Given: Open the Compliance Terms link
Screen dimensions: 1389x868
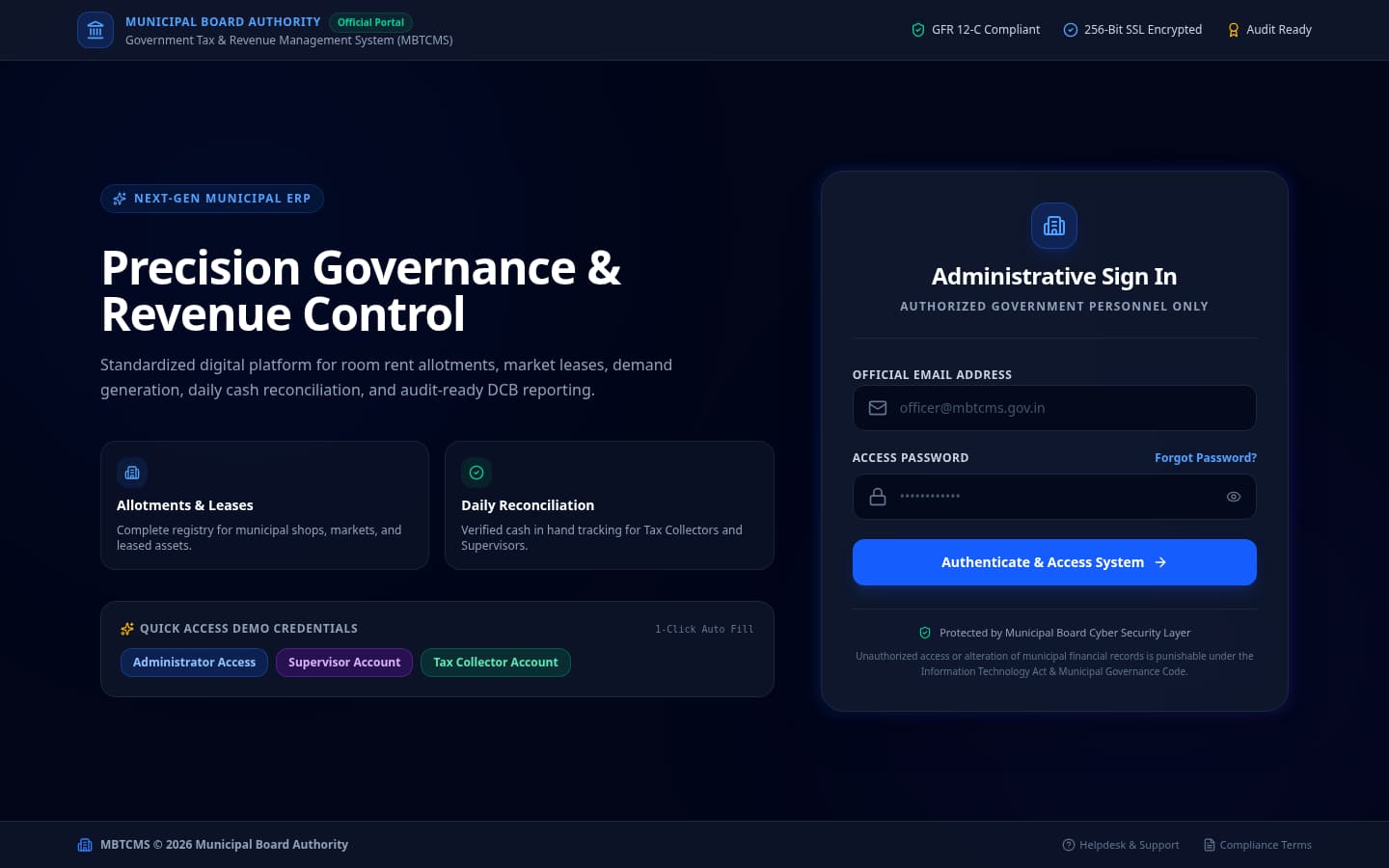Looking at the screenshot, I should pyautogui.click(x=1258, y=845).
